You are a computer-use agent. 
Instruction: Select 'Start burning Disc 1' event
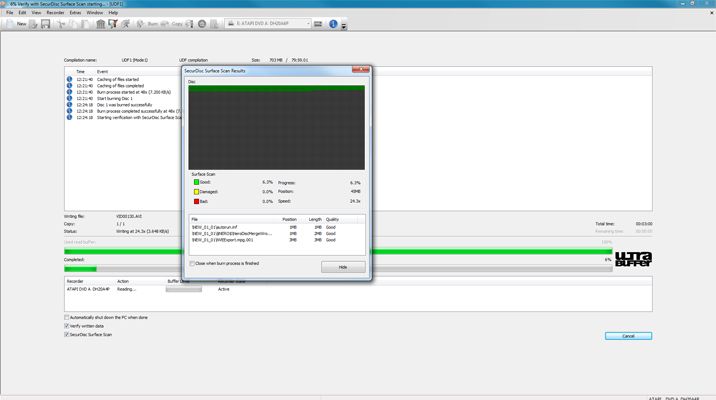[x=115, y=99]
